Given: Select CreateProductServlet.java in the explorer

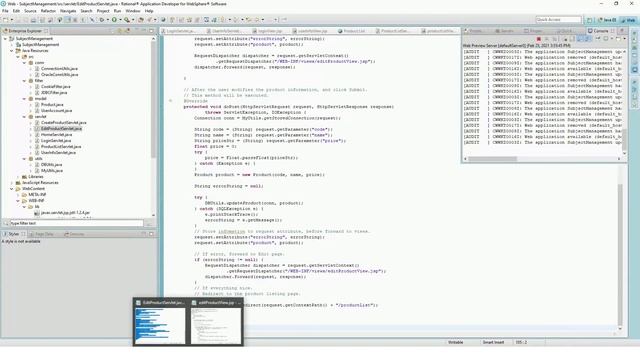Looking at the screenshot, I should pyautogui.click(x=63, y=122).
